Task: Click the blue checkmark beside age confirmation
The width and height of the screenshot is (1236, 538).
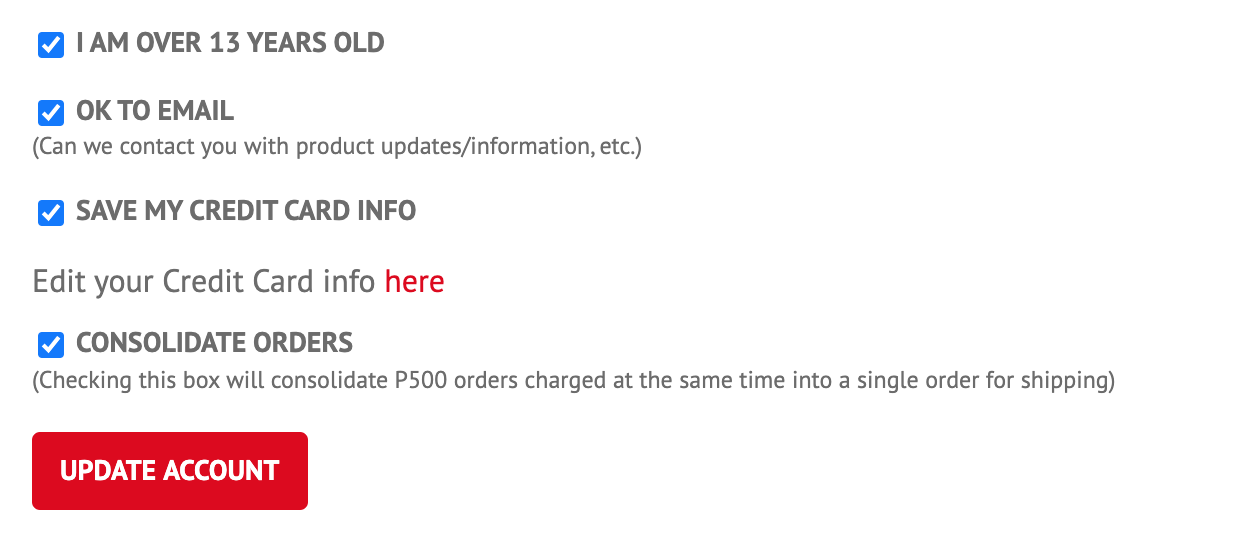Action: [x=51, y=45]
